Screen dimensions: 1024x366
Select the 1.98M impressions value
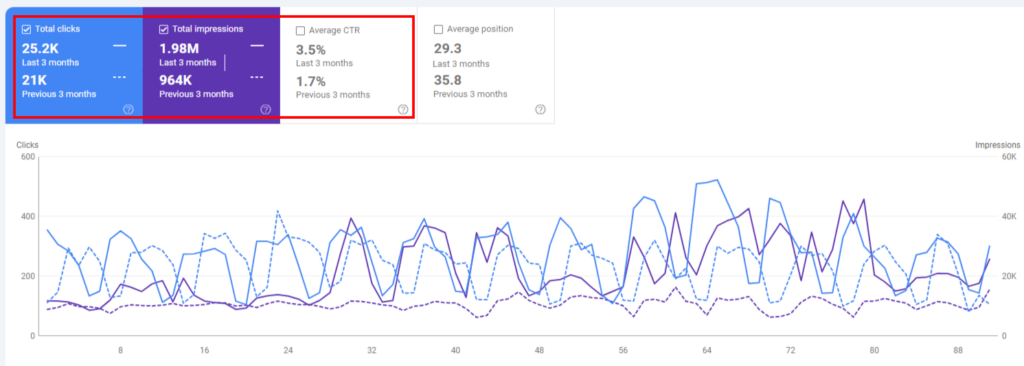tap(179, 48)
